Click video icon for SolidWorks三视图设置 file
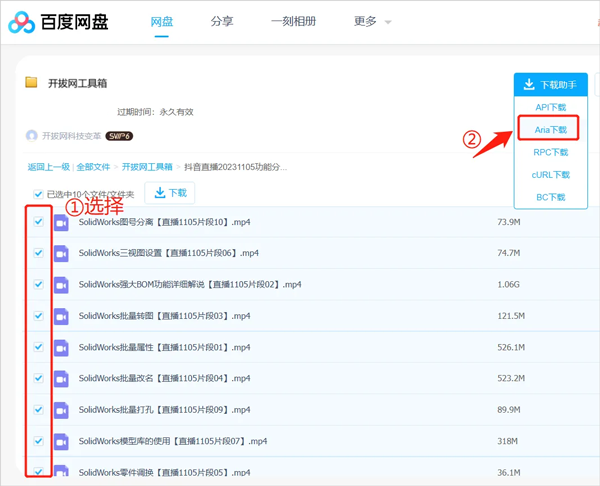Viewport: 600px width, 486px height. pos(61,253)
